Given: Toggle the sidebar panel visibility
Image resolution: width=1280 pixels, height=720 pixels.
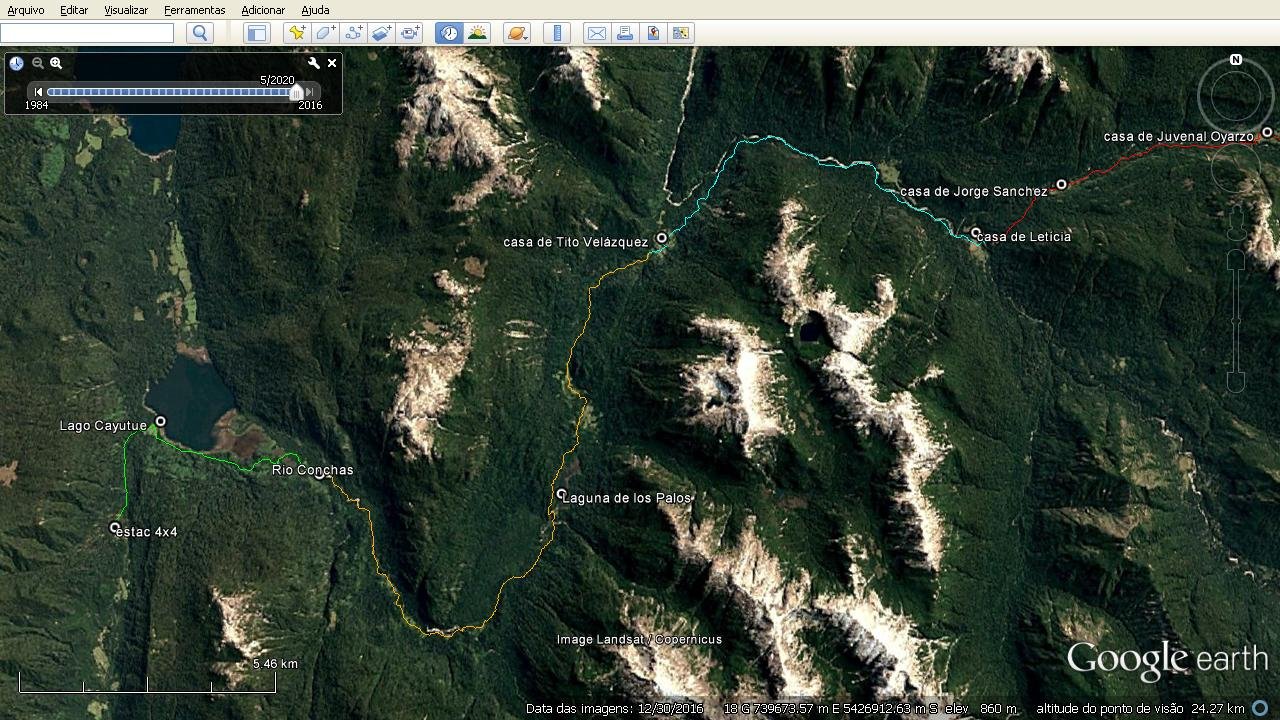Looking at the screenshot, I should (257, 33).
